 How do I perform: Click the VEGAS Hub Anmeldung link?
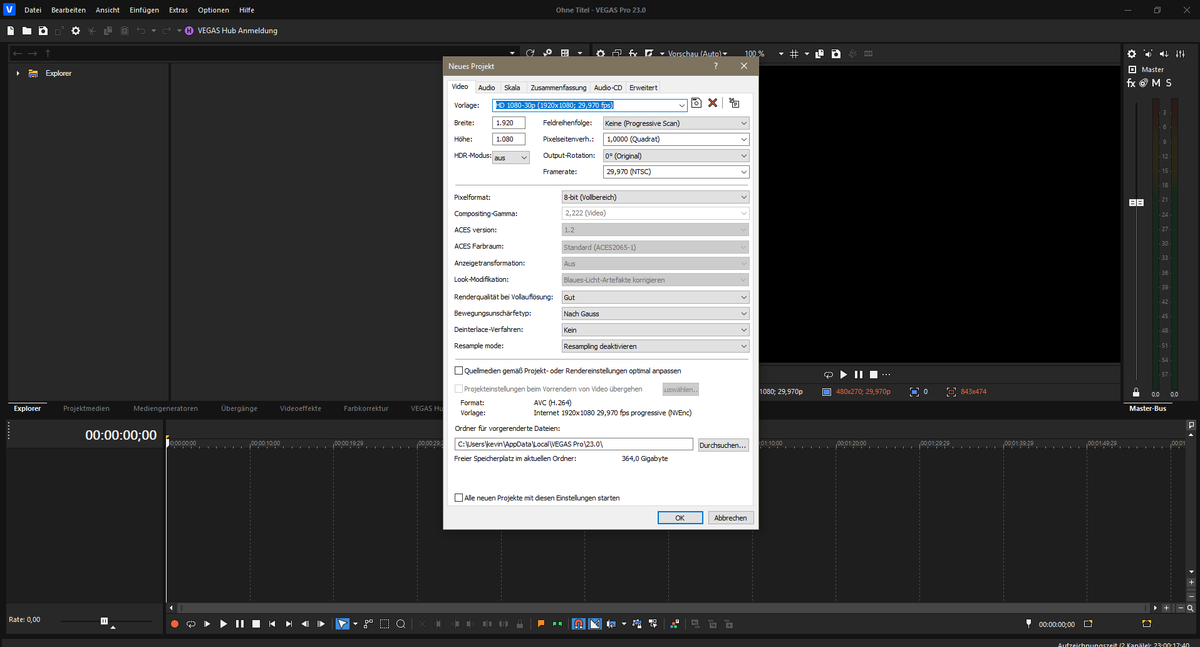238,31
